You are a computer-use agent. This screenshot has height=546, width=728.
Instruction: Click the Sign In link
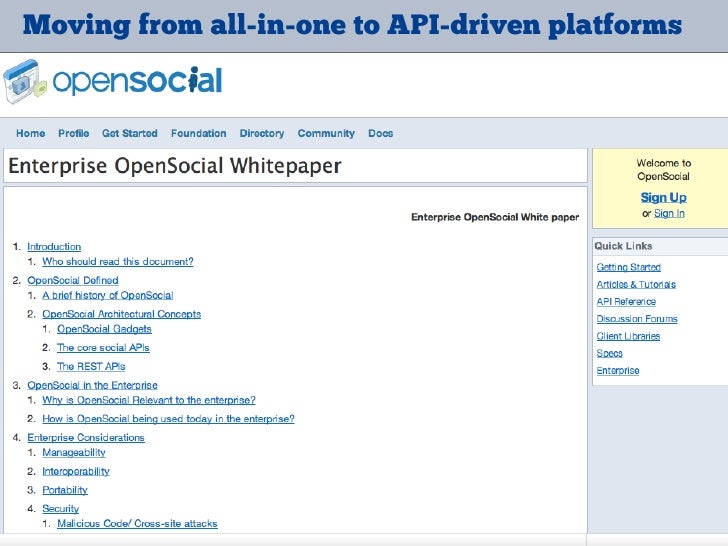point(669,213)
